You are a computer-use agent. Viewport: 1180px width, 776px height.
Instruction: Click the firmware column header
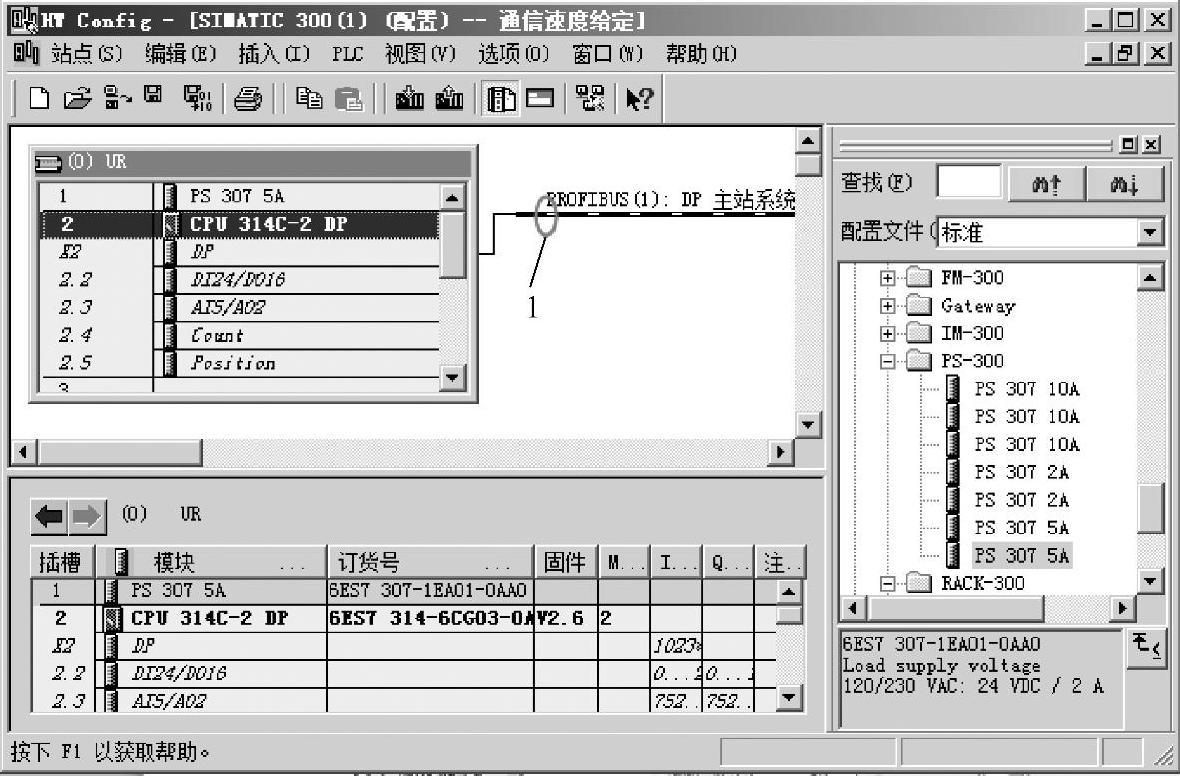click(x=566, y=562)
